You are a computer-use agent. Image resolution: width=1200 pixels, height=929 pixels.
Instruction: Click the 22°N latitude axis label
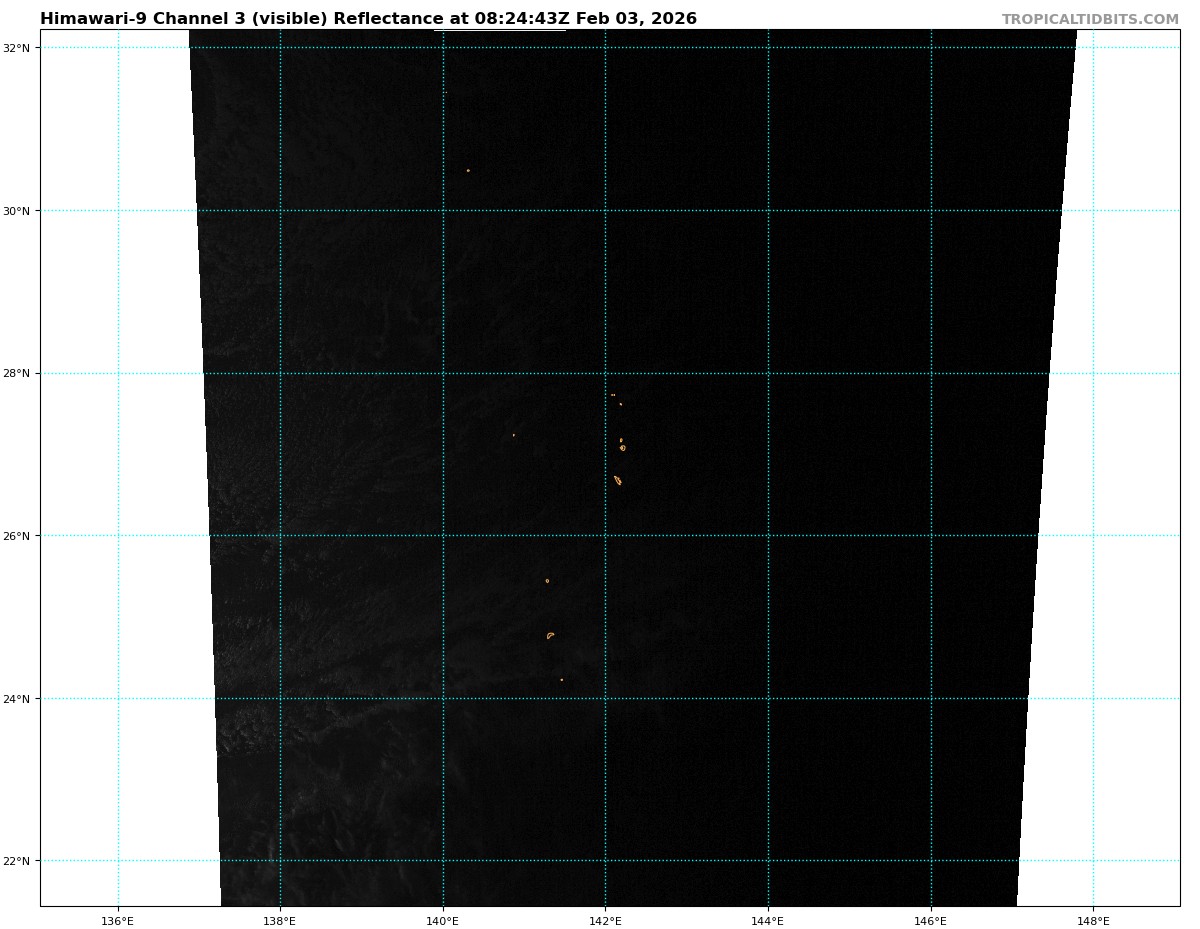point(20,861)
